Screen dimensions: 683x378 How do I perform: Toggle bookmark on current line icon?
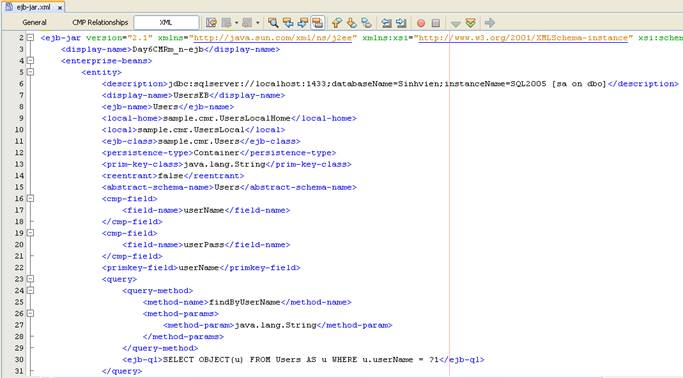pos(366,23)
